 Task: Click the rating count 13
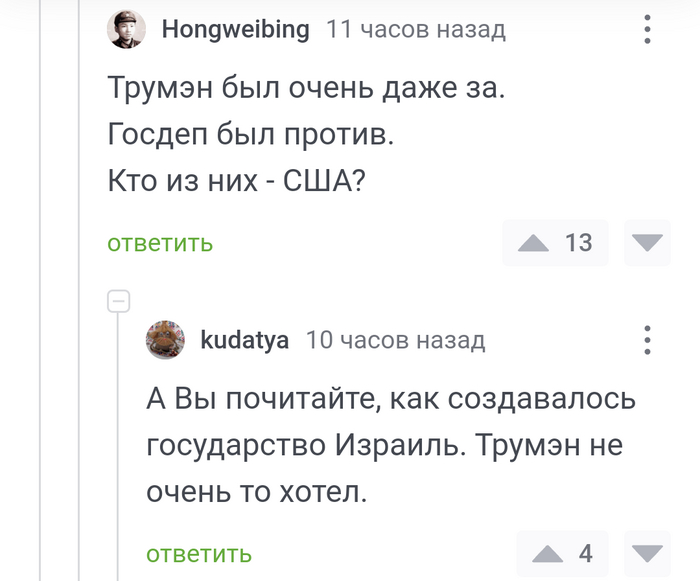pyautogui.click(x=578, y=243)
